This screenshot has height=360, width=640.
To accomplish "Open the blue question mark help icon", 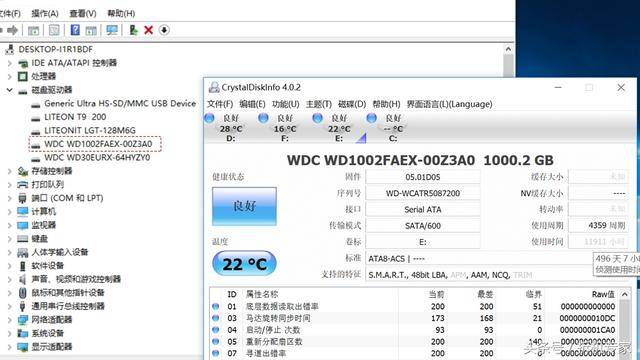I will pos(75,30).
